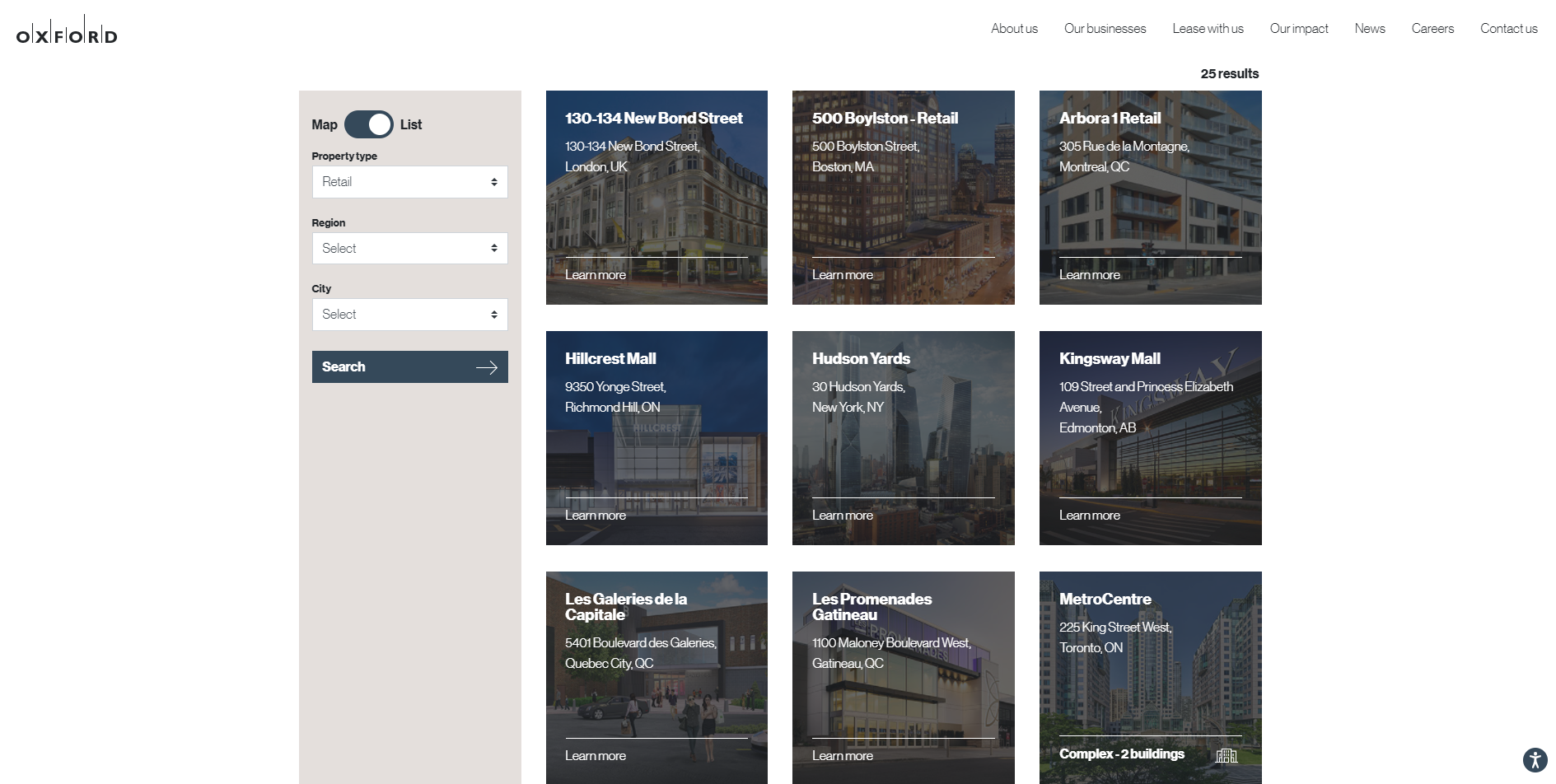1556x784 pixels.
Task: Click Learn more on Les Galeries de la Capitale
Action: coord(596,756)
